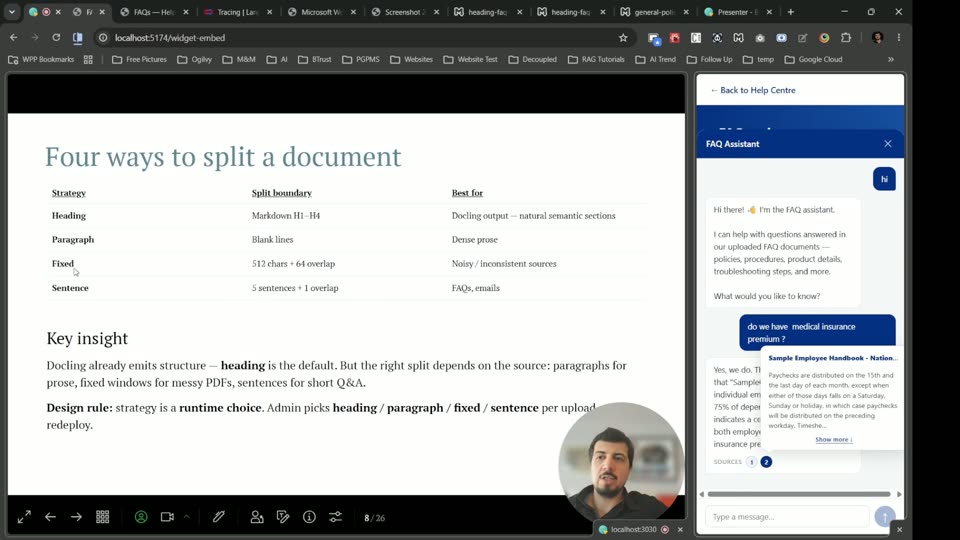Open the Chrome three-dot menu
Image resolution: width=960 pixels, height=540 pixels.
899,38
